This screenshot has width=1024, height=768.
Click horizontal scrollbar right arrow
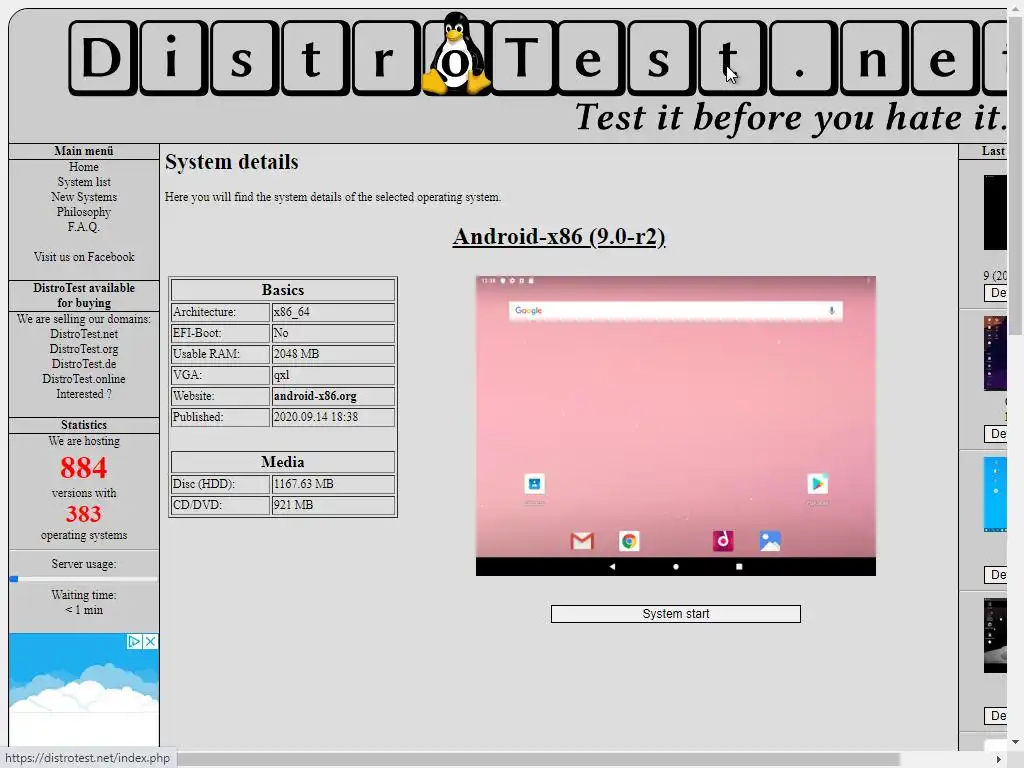pyautogui.click(x=999, y=760)
